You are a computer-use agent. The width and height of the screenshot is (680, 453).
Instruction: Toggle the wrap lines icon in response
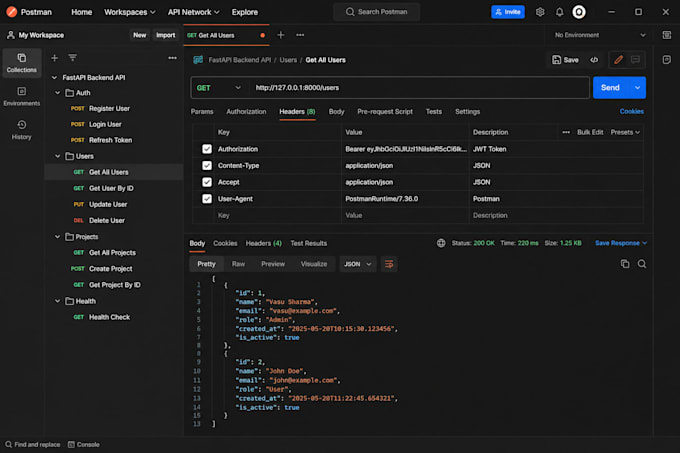tap(389, 264)
